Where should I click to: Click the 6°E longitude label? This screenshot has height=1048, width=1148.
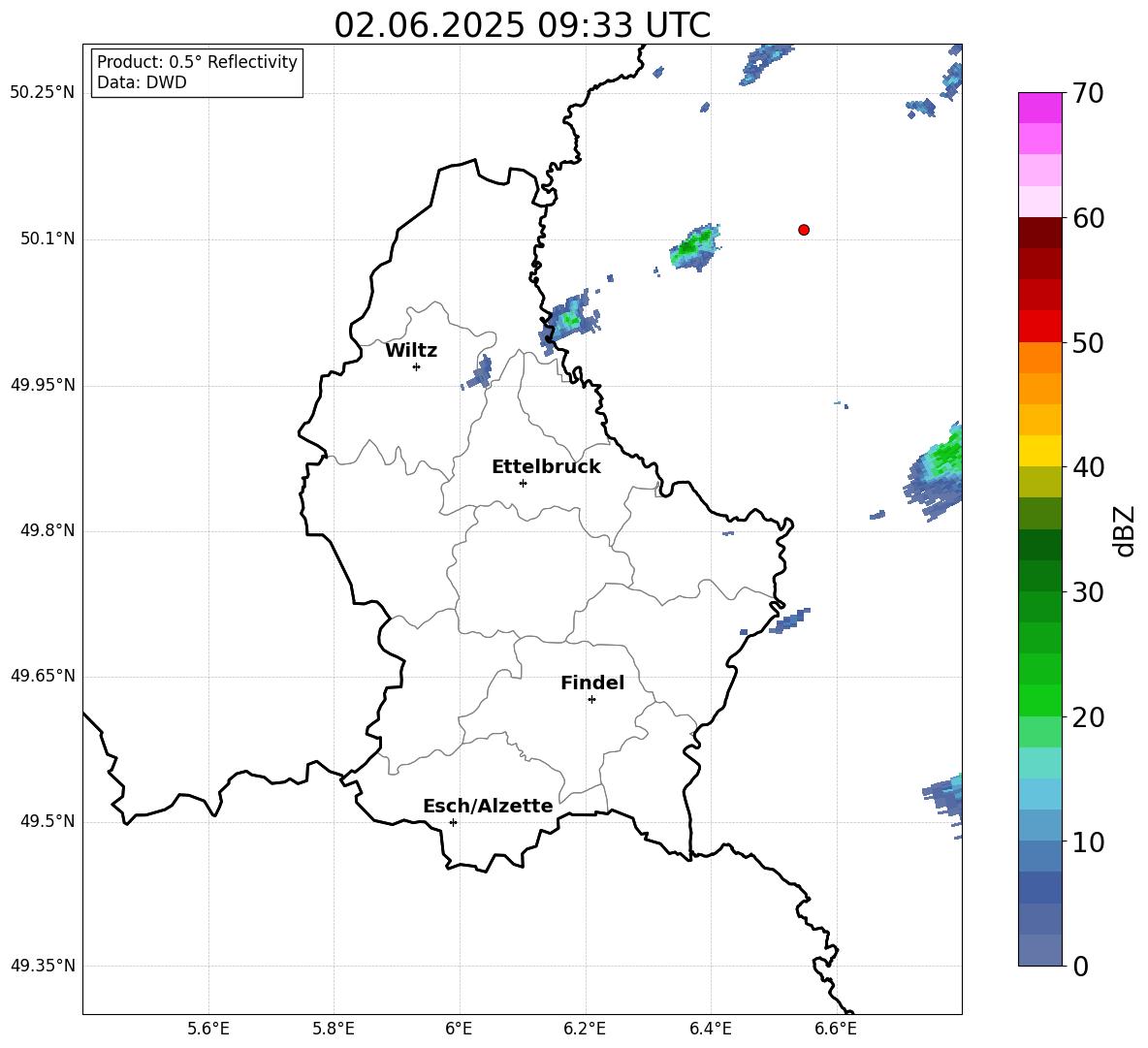pyautogui.click(x=459, y=1029)
